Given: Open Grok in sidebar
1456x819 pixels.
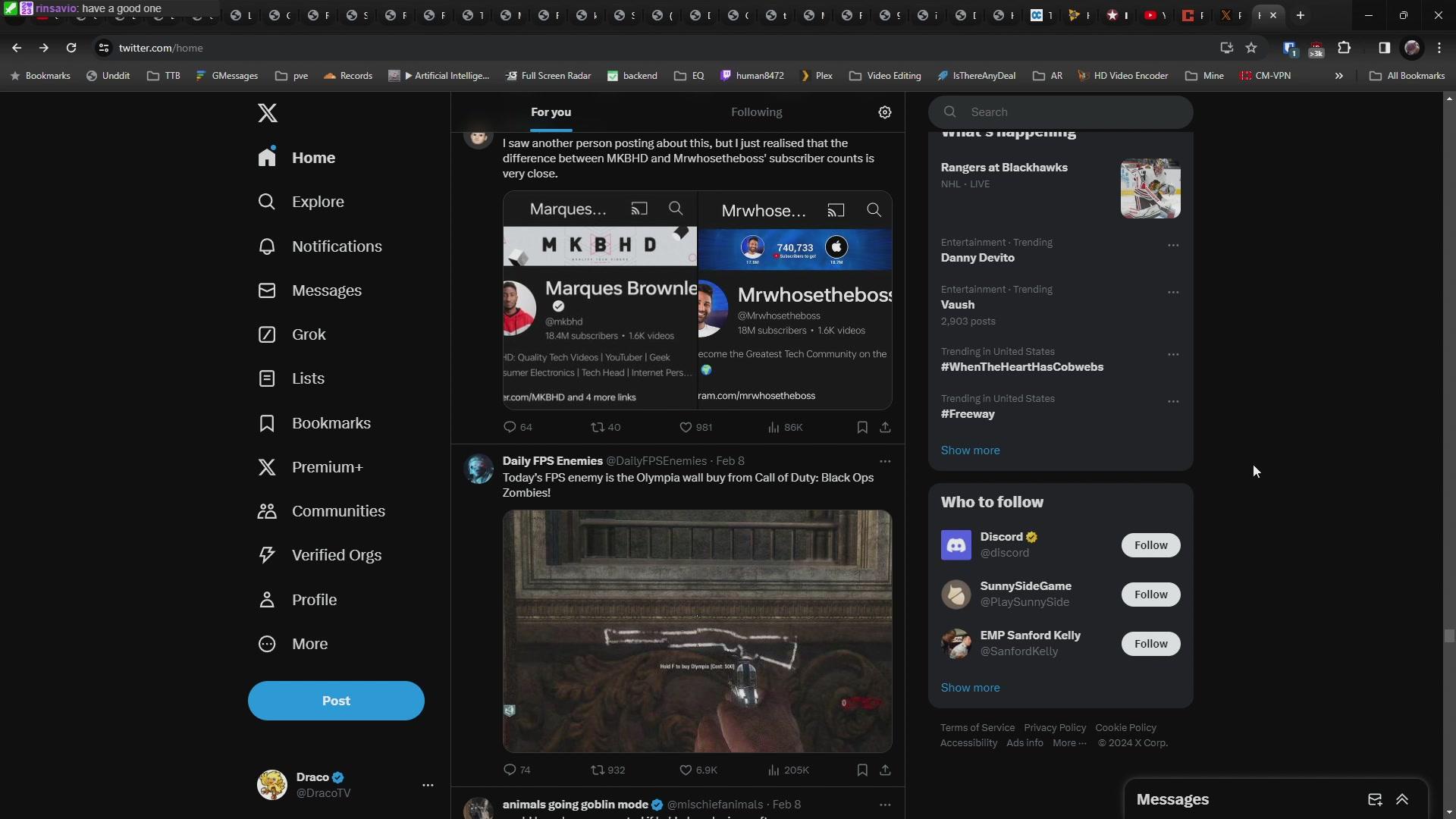Looking at the screenshot, I should pos(292,334).
